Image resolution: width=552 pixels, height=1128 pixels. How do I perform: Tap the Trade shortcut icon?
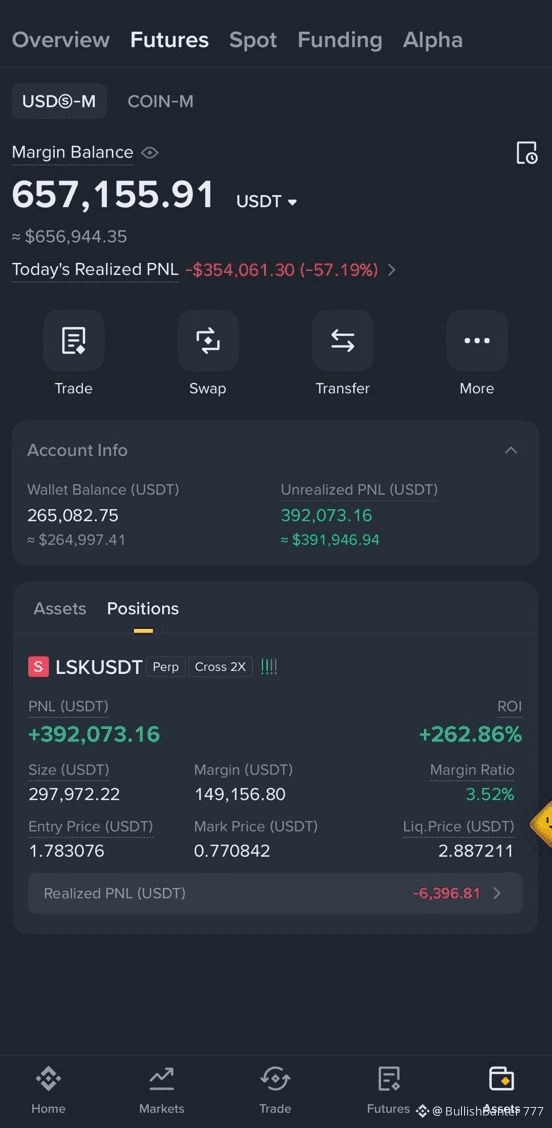click(x=73, y=340)
